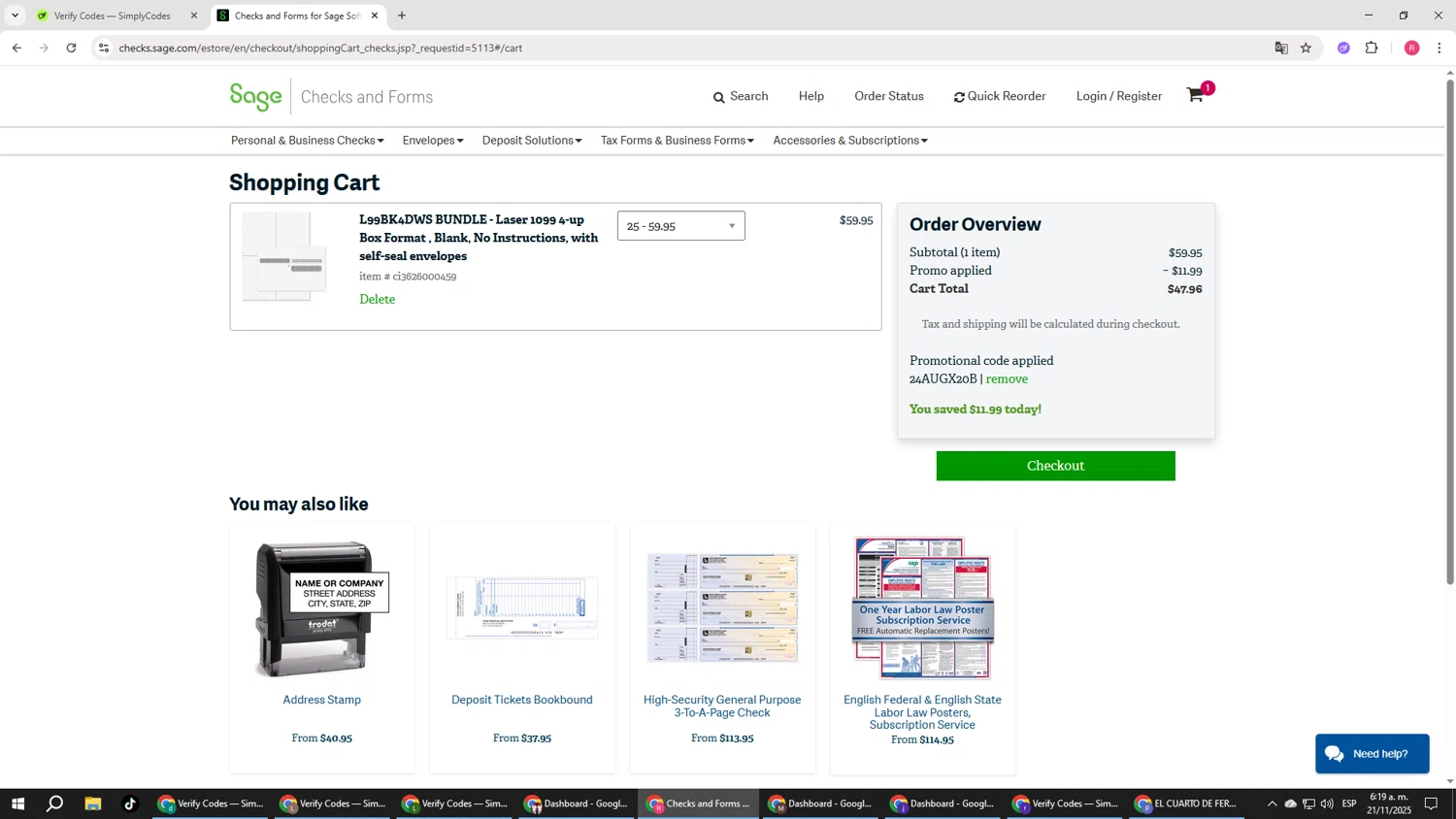1456x819 pixels.
Task: Bookmark this page with the star icon
Action: (1306, 48)
